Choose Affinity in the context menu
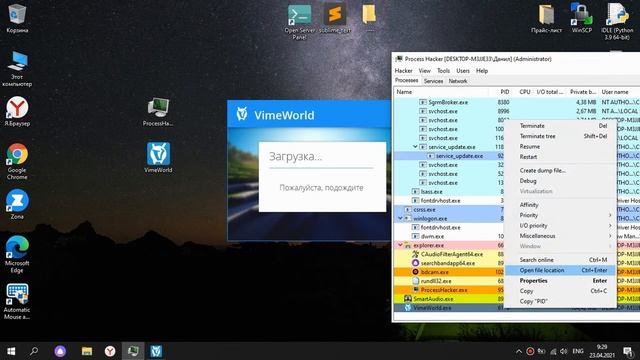Screen dimensions: 640x360 pyautogui.click(x=560, y=204)
